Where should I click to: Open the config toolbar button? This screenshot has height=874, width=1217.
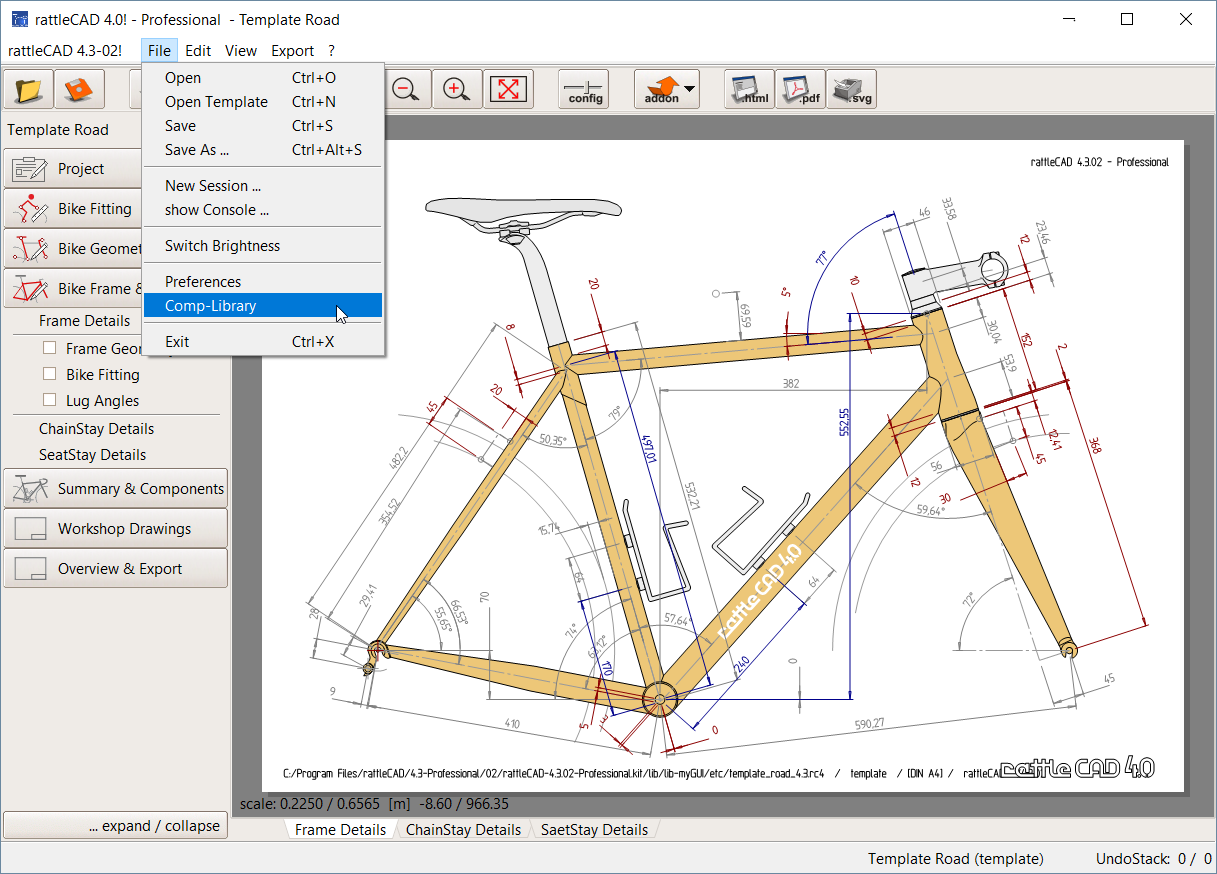584,89
